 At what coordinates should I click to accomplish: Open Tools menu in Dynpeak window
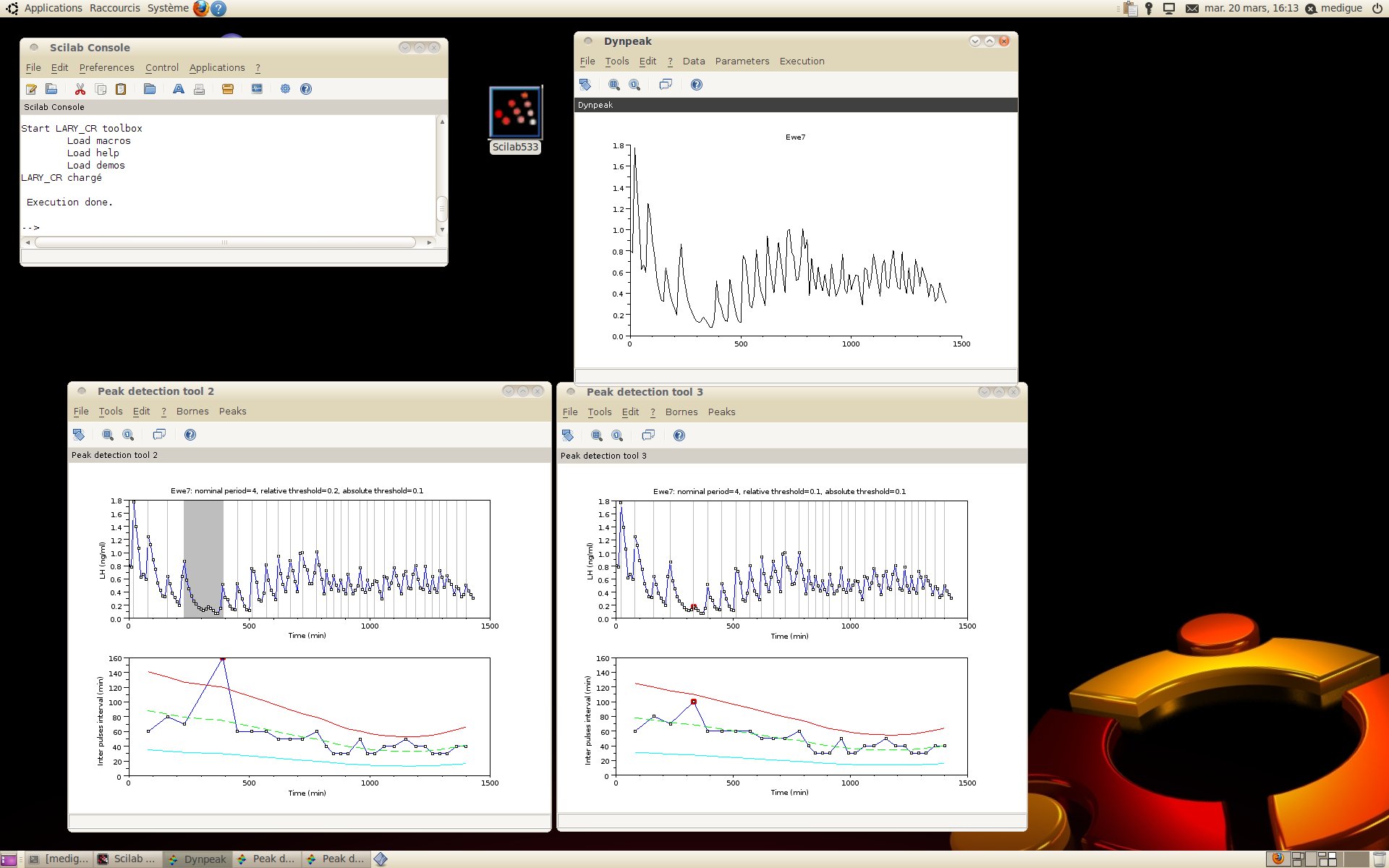[617, 61]
